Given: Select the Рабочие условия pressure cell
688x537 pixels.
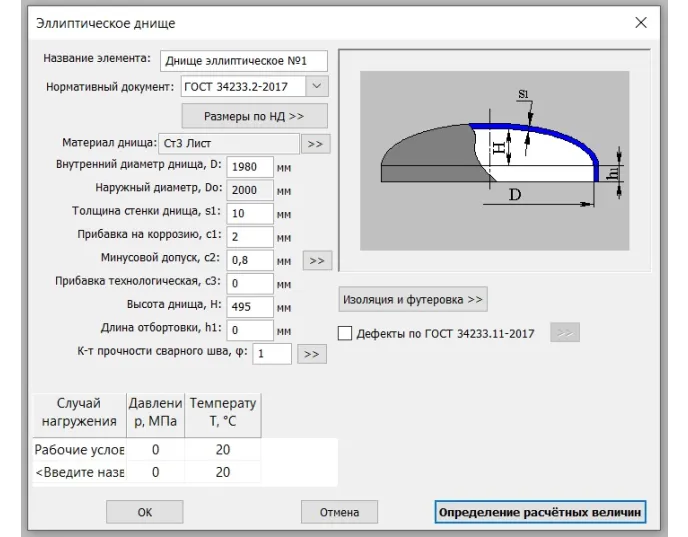Looking at the screenshot, I should click(x=155, y=450).
